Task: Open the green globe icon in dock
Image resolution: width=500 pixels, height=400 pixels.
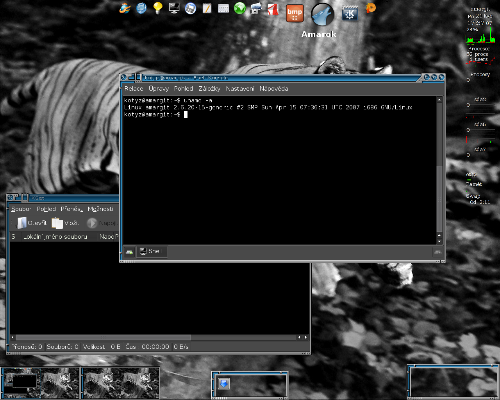Action: tap(240, 8)
